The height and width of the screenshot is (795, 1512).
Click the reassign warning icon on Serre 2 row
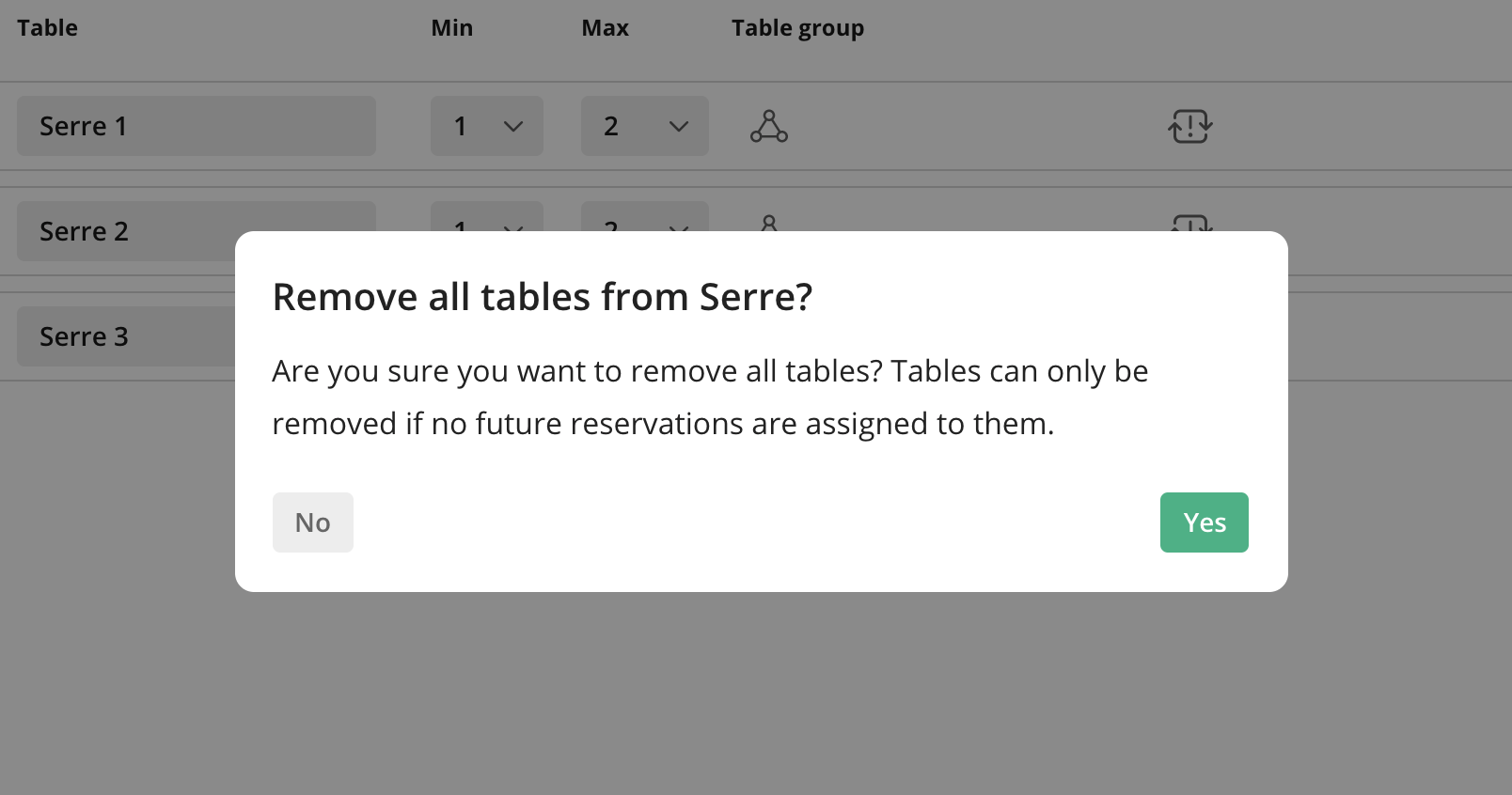1190,223
